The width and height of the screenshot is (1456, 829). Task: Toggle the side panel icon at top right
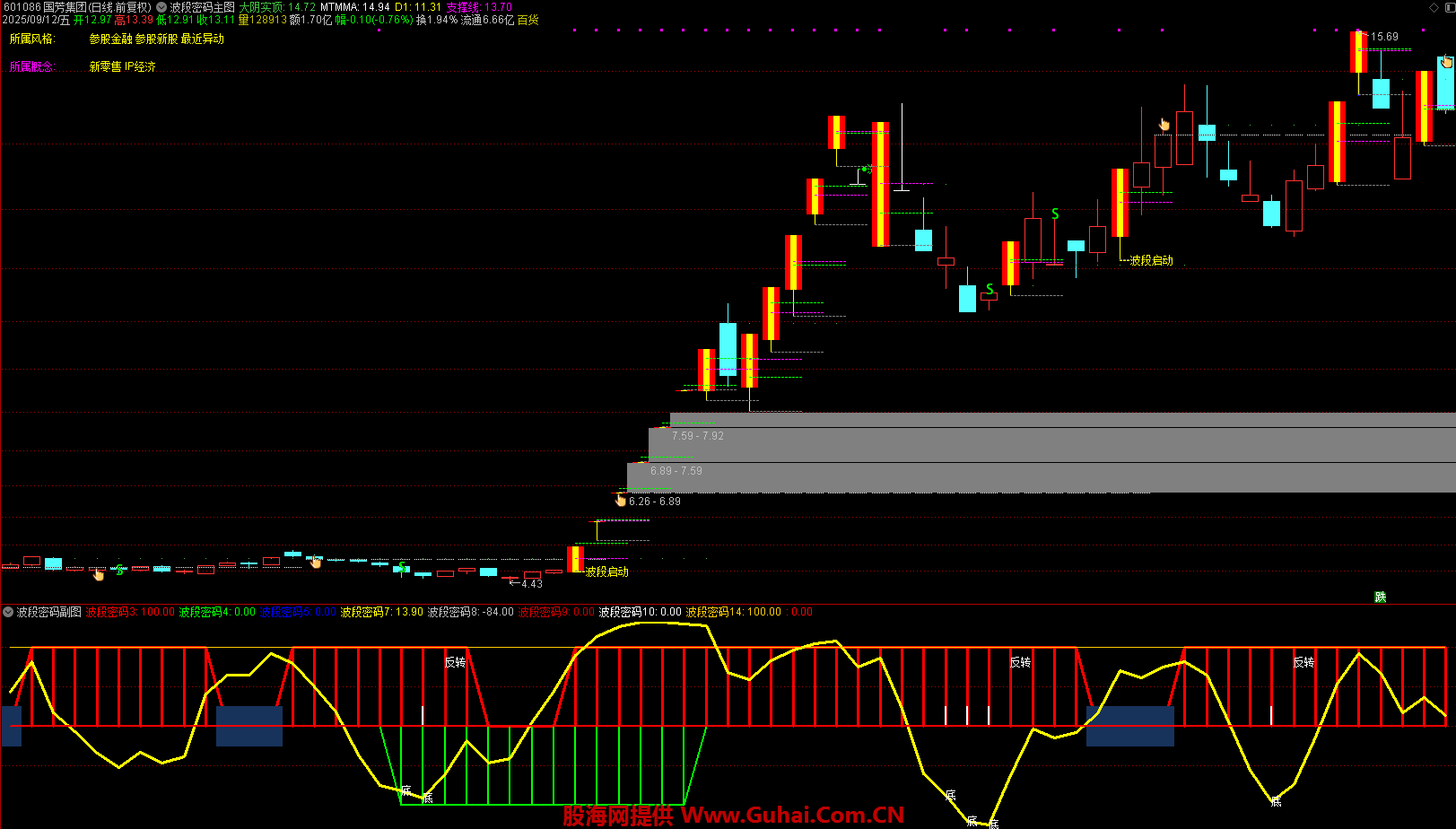point(1448,7)
